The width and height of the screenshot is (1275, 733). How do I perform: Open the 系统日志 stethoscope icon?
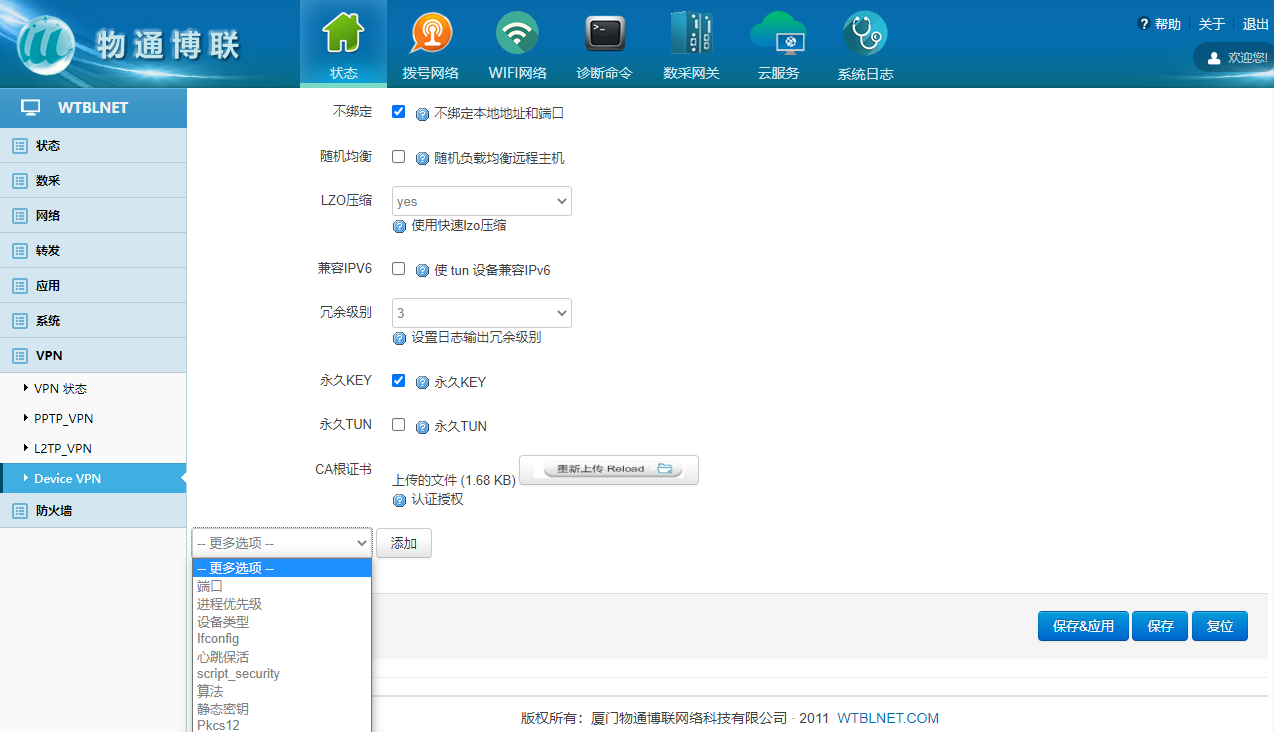865,35
